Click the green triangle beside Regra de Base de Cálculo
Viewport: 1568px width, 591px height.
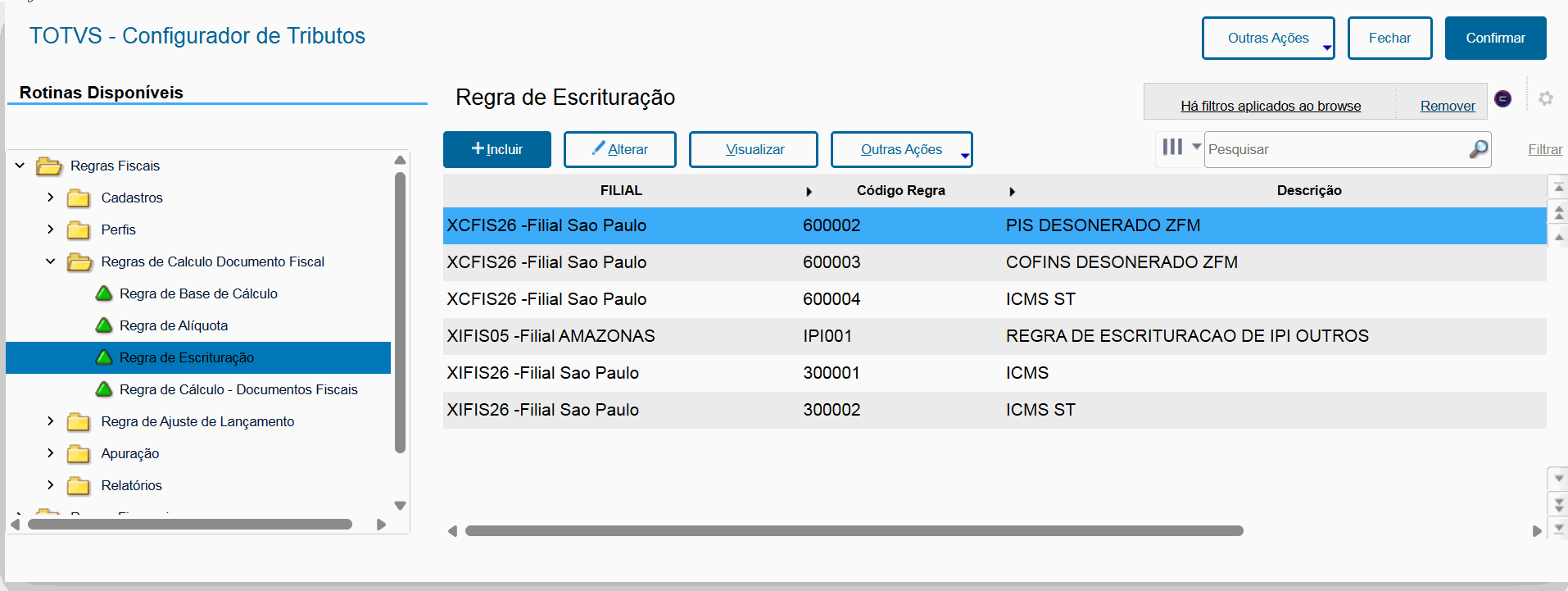tap(104, 293)
